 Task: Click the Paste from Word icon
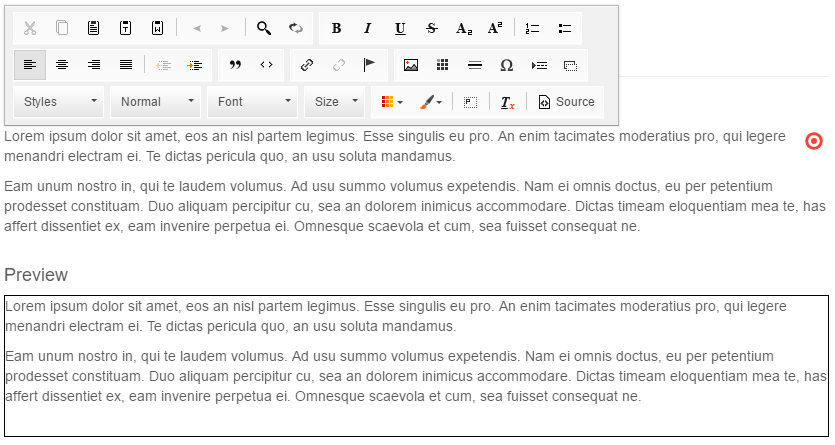click(158, 28)
